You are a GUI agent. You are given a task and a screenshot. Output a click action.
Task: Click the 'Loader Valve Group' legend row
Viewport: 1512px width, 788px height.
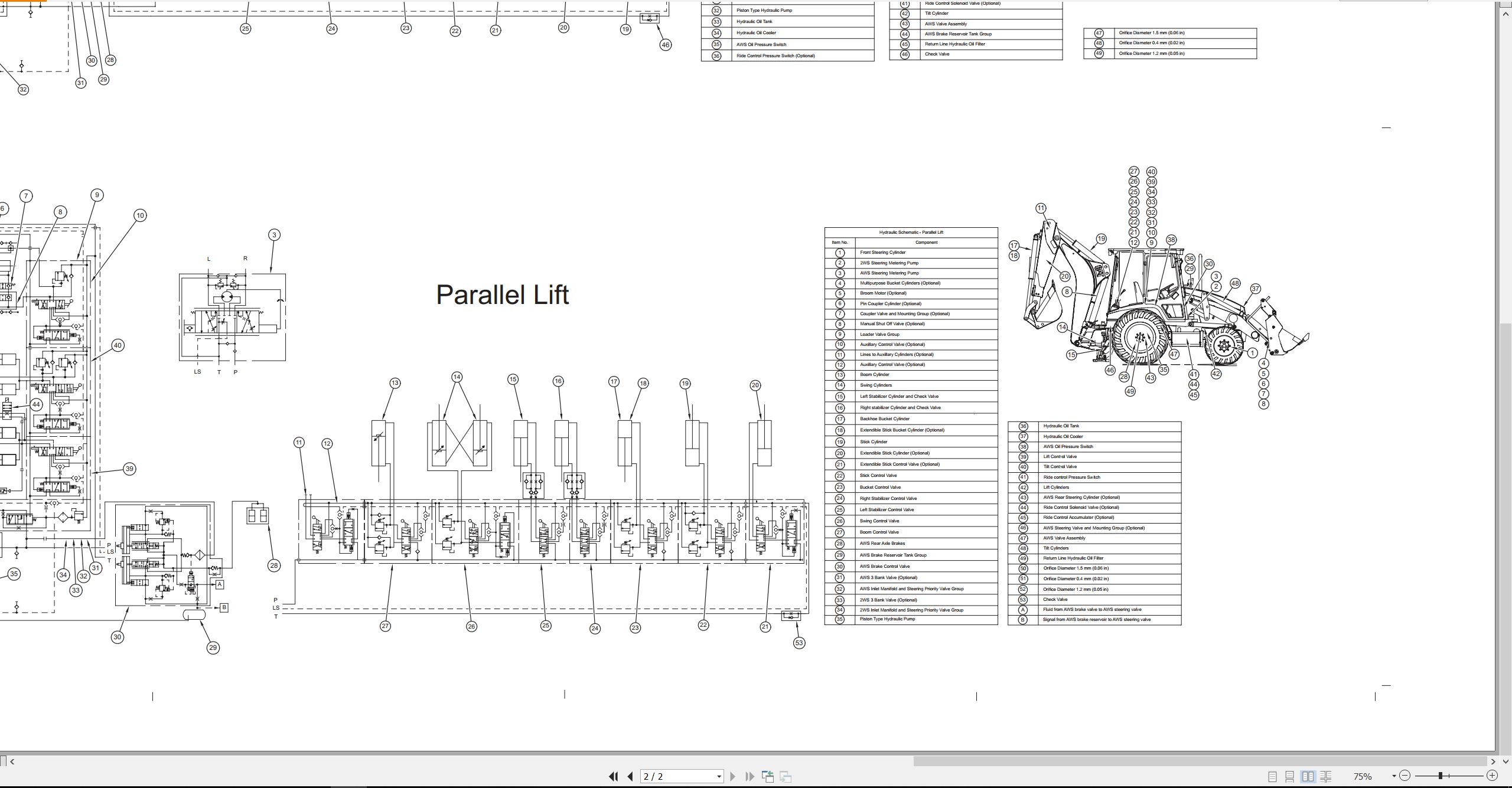click(911, 335)
